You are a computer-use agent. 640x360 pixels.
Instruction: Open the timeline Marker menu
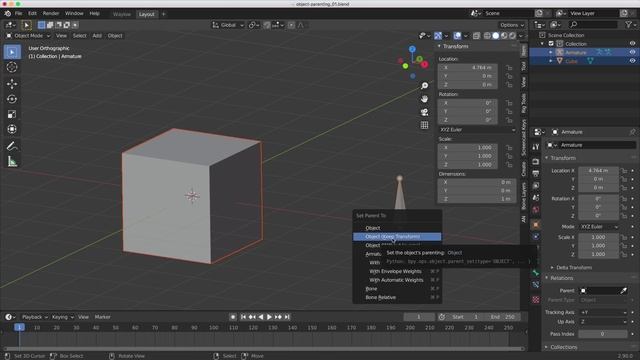click(x=102, y=317)
